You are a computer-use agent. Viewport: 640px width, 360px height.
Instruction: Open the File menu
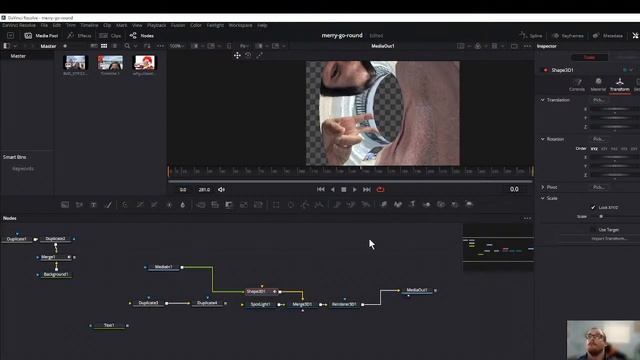tap(44, 25)
